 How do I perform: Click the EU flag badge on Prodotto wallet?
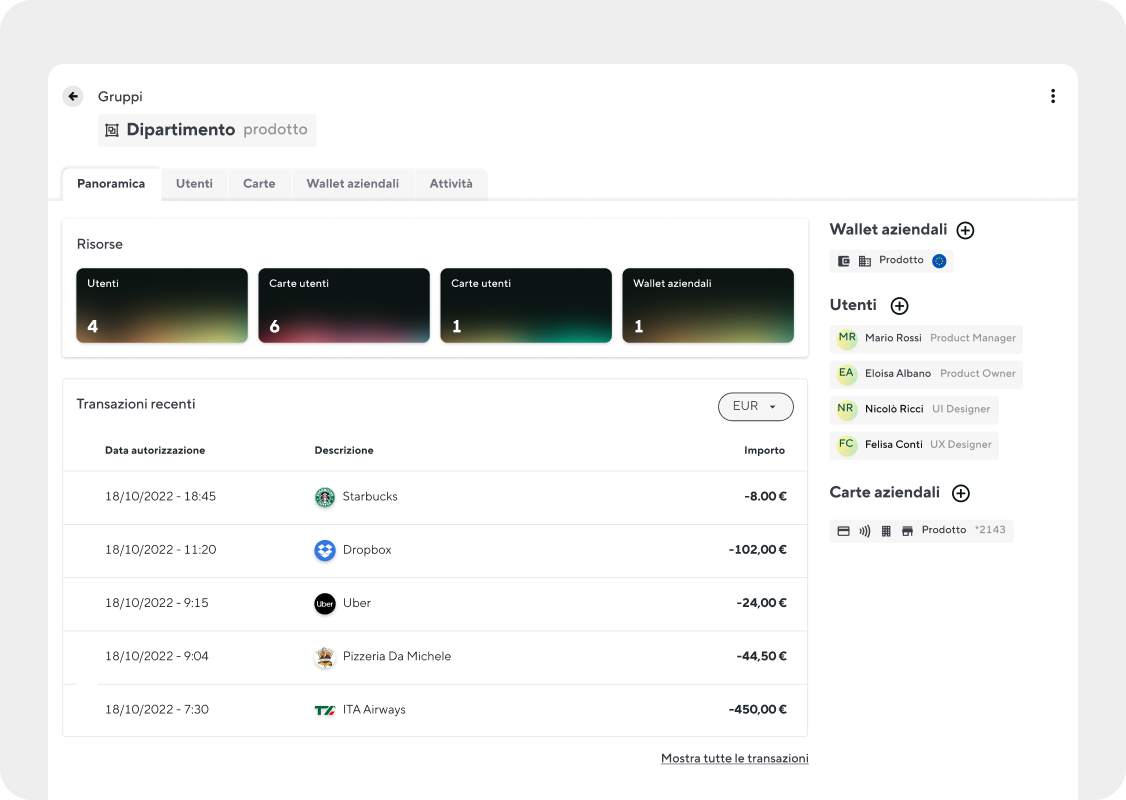[x=939, y=261]
